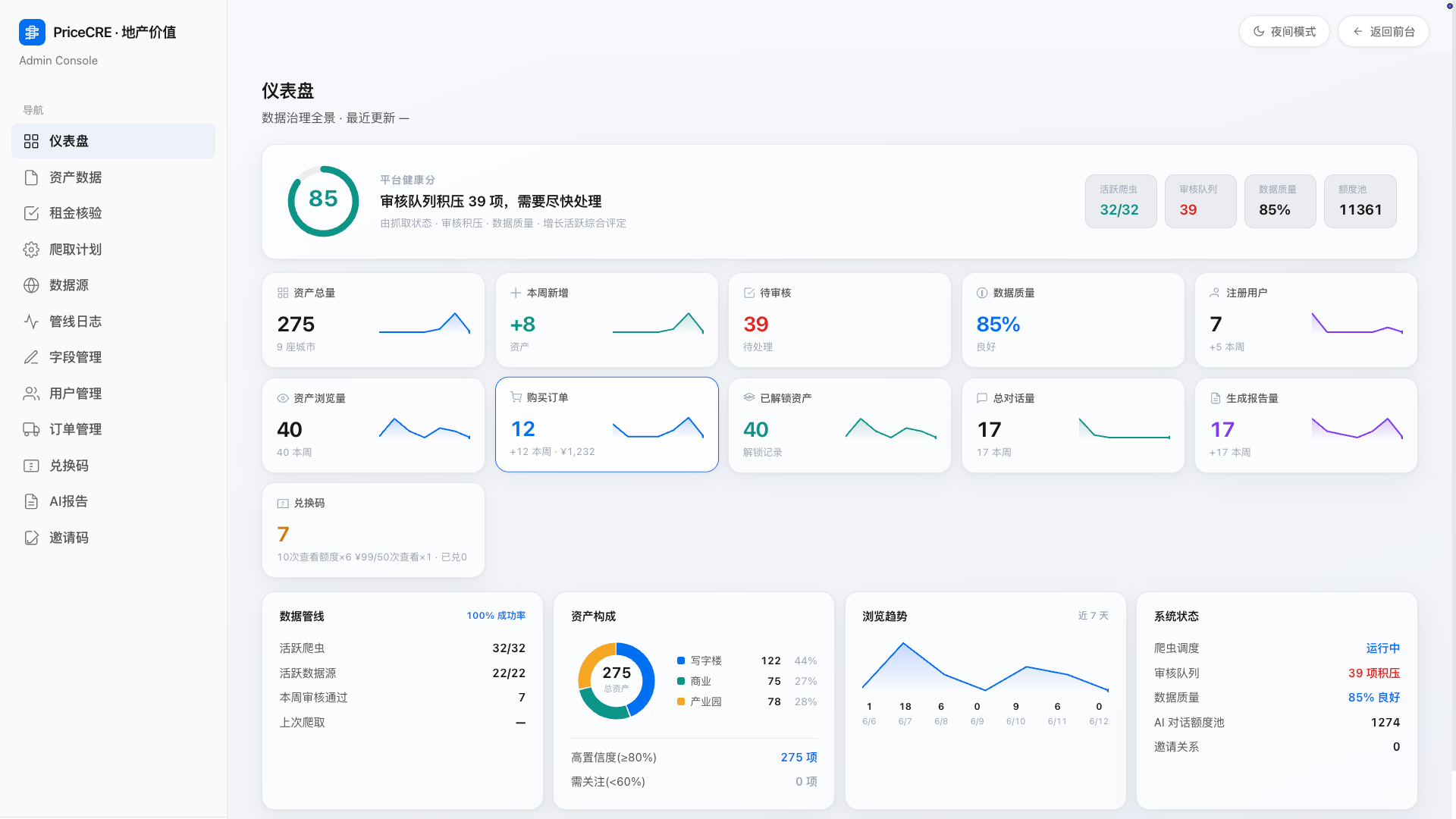The height and width of the screenshot is (819, 1456).
Task: Click the 订单管理 sidebar label
Action: 76,429
